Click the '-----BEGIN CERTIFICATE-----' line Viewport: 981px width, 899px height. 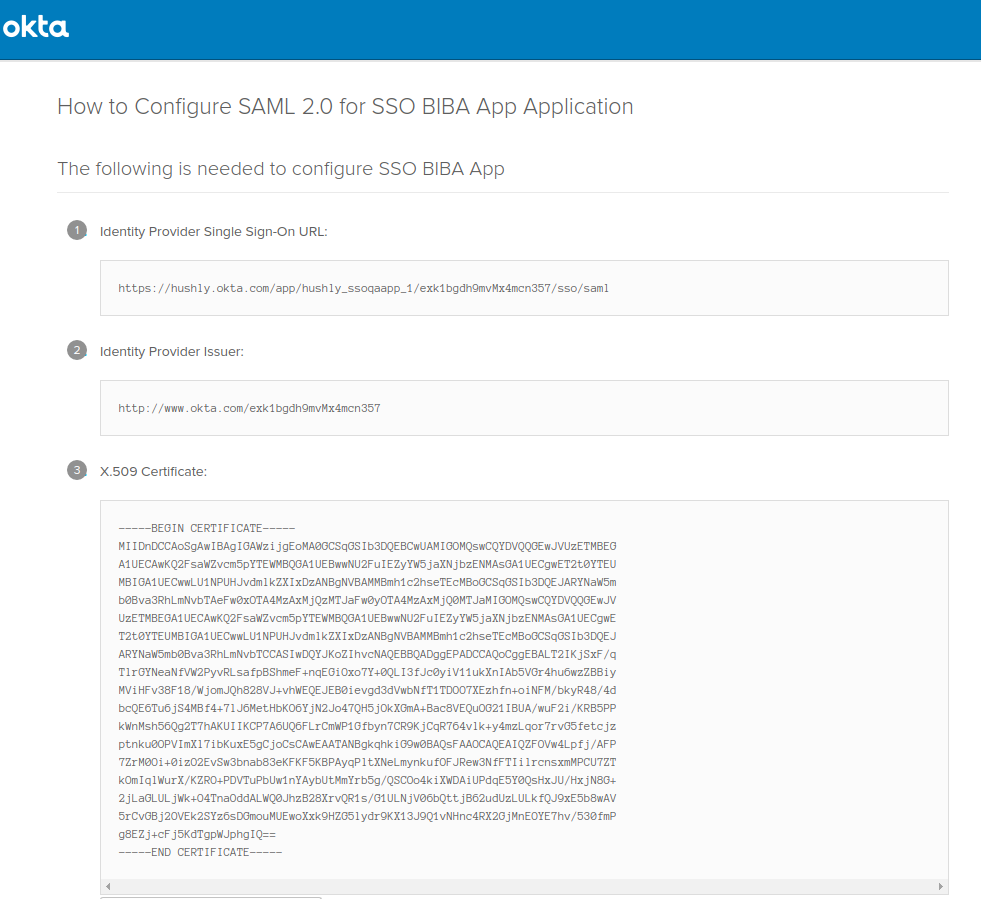[206, 529]
